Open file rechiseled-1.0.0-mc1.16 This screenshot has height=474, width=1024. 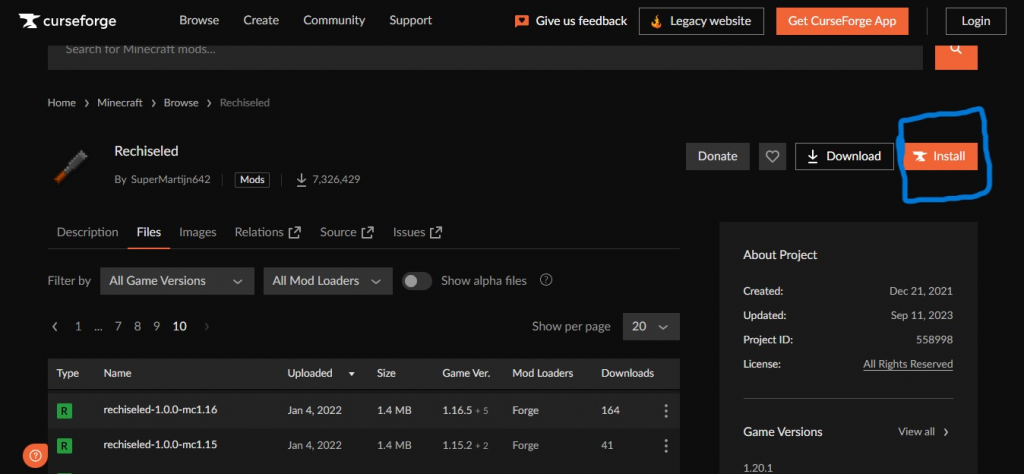160,410
